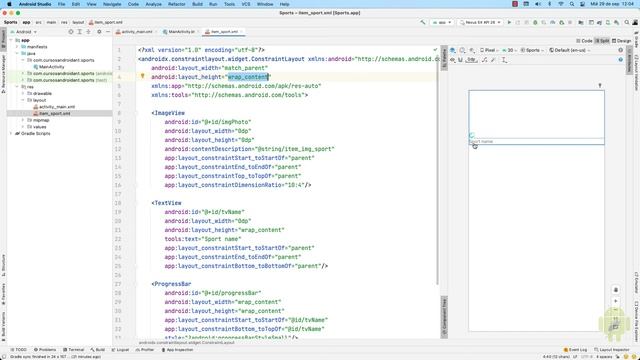640x360 pixels.
Task: Click the Debug app bug icon
Action: [535, 22]
